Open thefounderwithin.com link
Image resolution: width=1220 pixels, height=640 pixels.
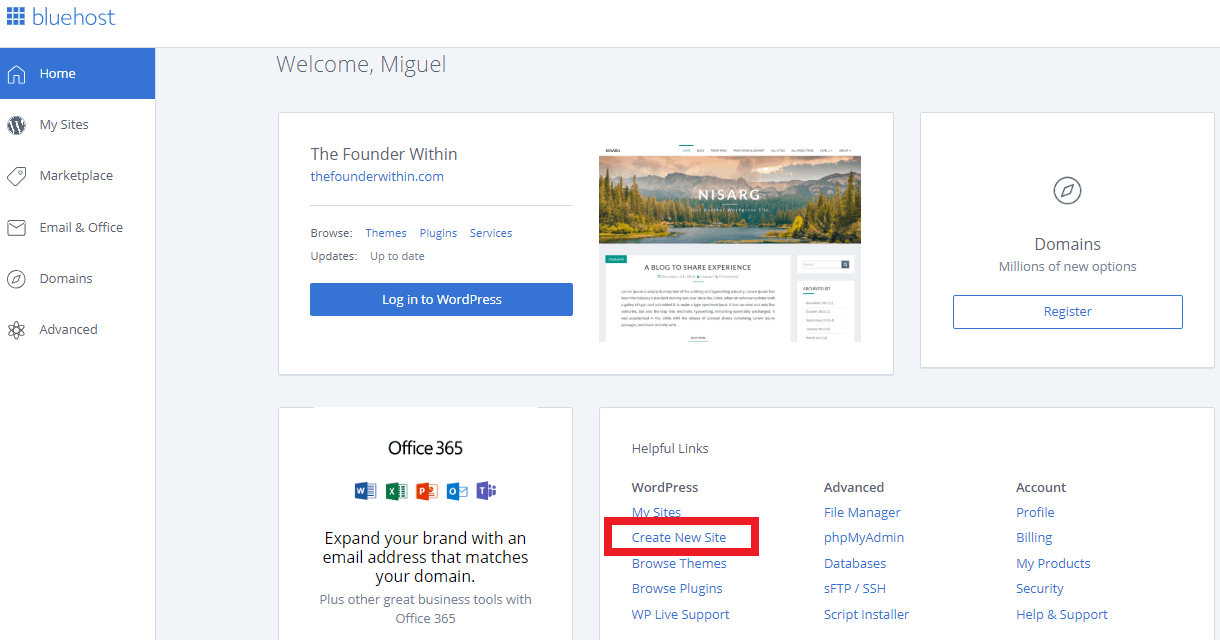click(x=377, y=176)
